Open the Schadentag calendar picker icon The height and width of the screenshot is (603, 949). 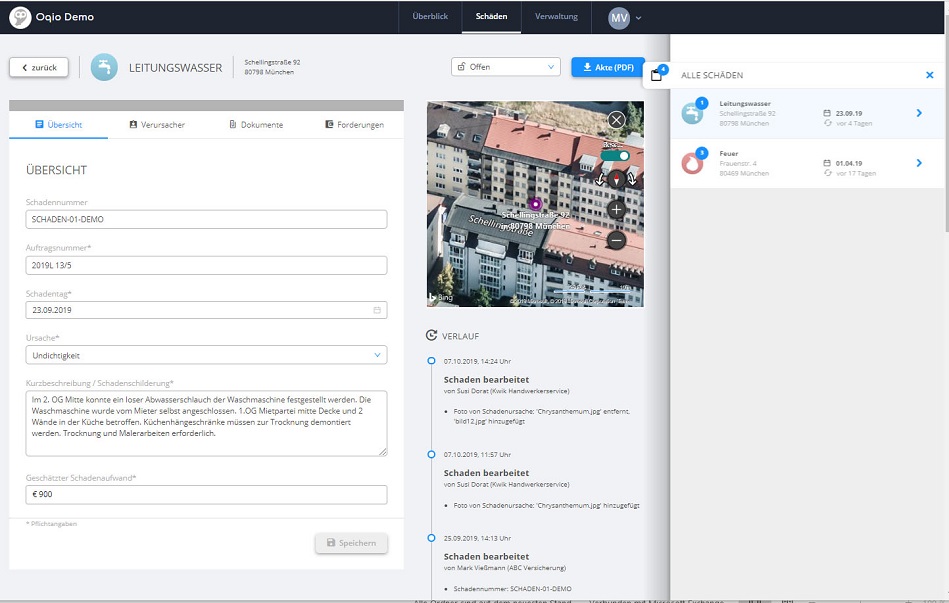click(x=377, y=310)
